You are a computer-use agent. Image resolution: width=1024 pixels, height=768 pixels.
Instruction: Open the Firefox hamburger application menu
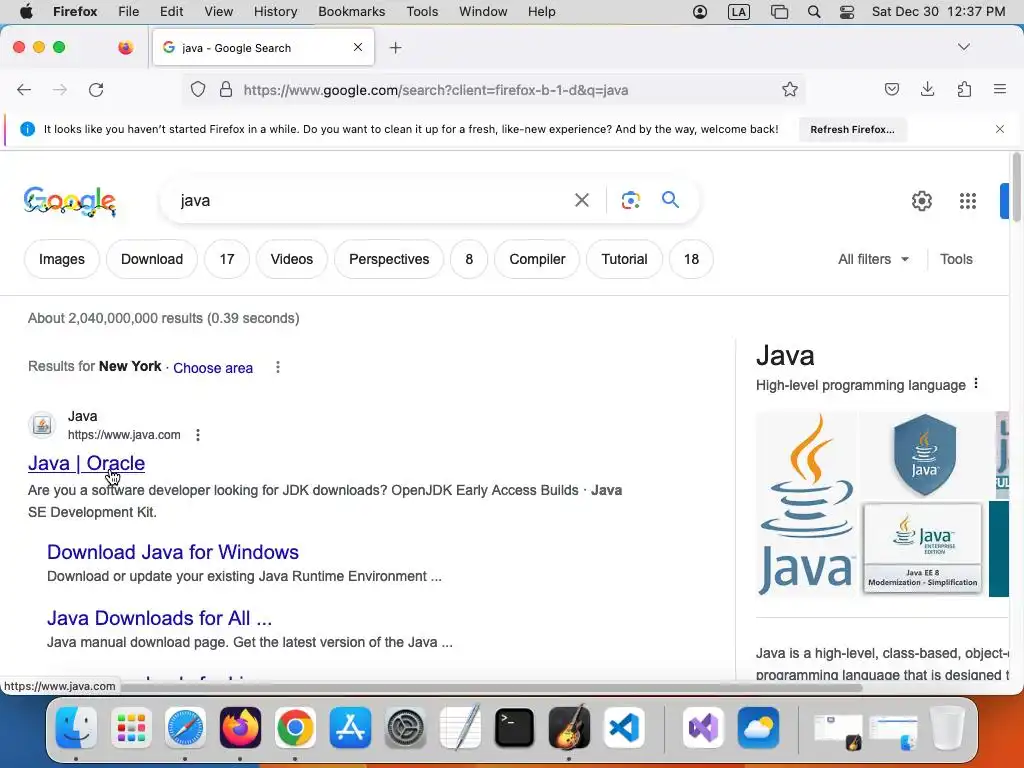999,89
